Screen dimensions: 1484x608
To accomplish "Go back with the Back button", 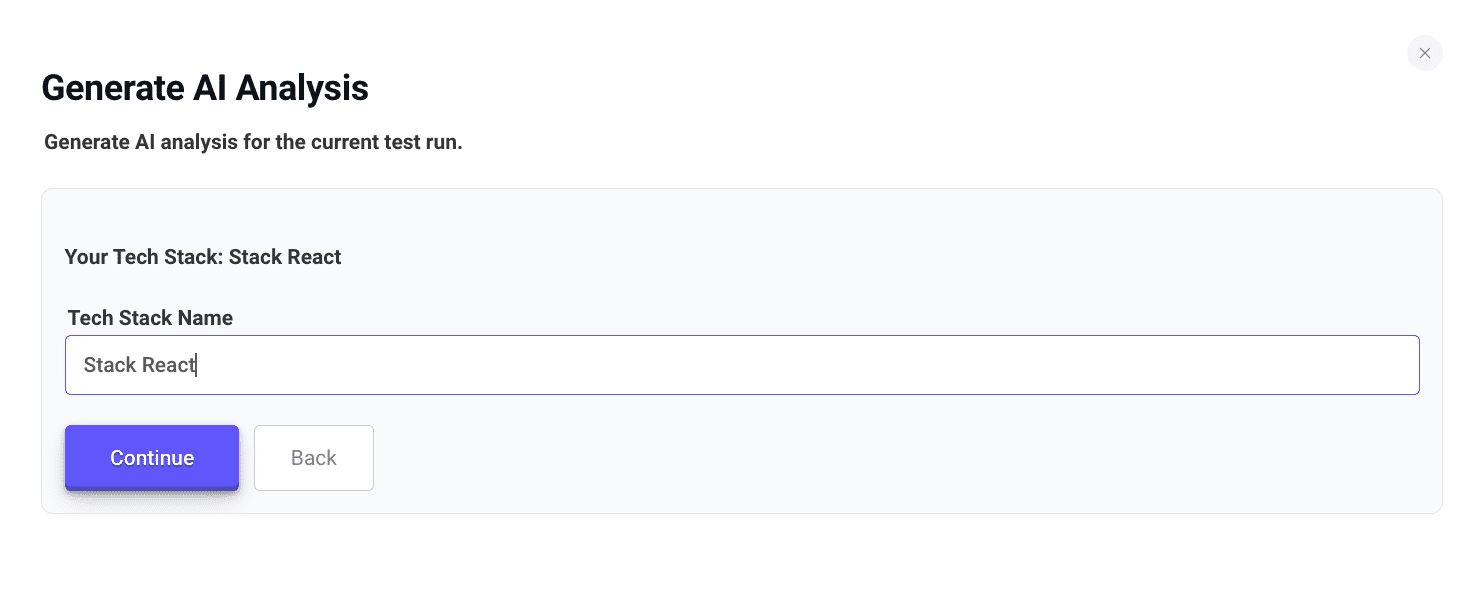I will [314, 458].
